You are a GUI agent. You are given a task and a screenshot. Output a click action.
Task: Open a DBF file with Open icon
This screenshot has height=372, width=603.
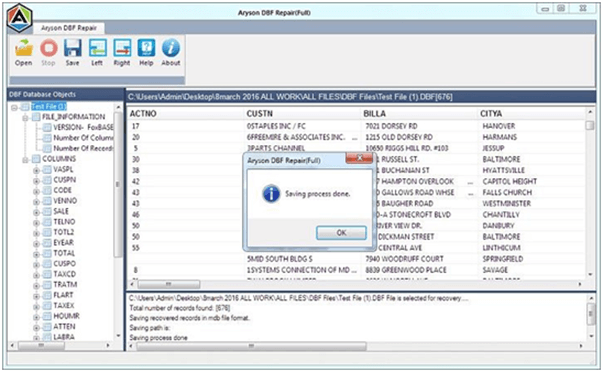(x=23, y=52)
